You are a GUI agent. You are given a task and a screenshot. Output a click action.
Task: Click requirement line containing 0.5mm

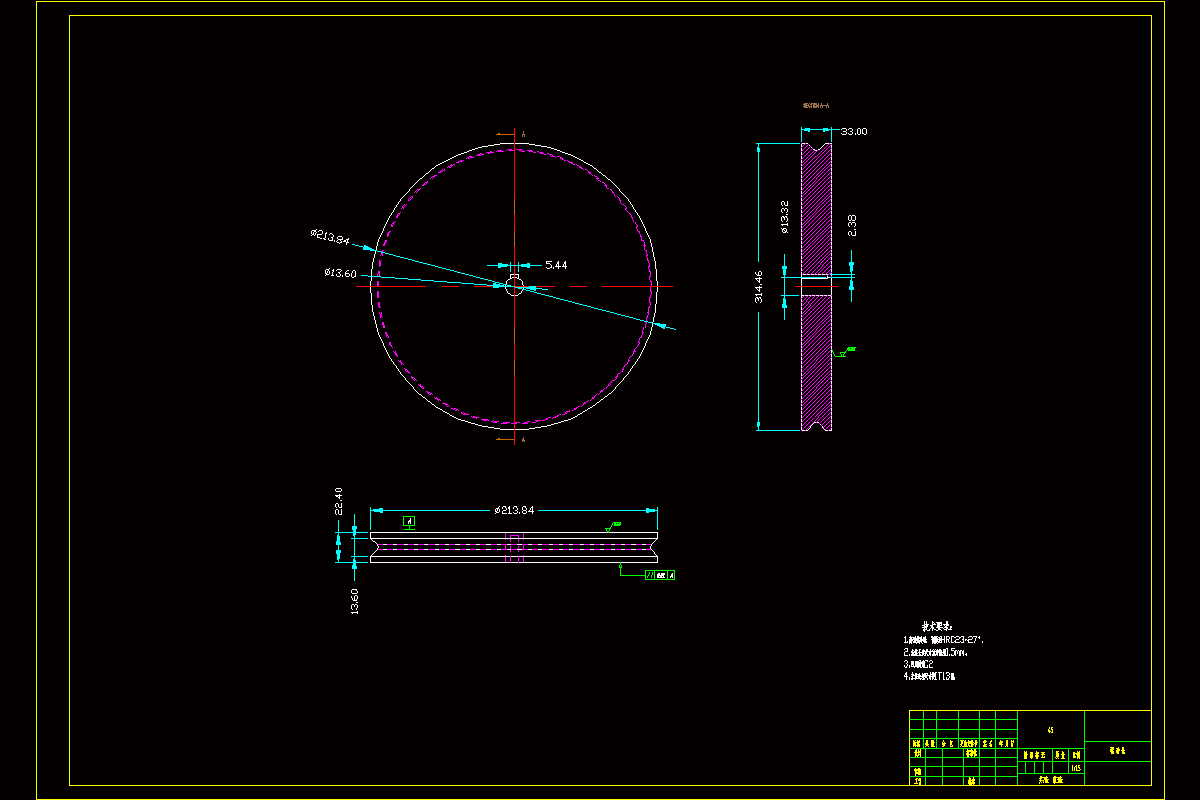pyautogui.click(x=936, y=652)
